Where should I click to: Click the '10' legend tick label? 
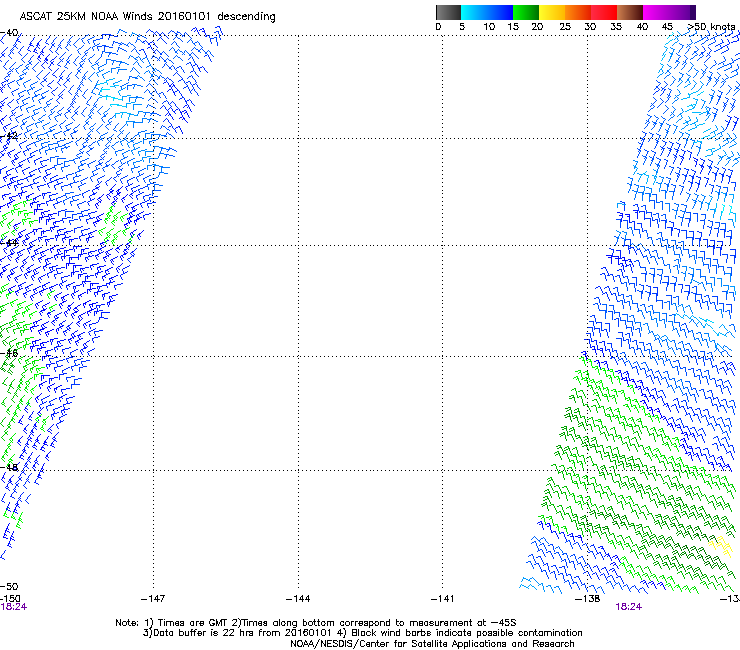point(489,26)
